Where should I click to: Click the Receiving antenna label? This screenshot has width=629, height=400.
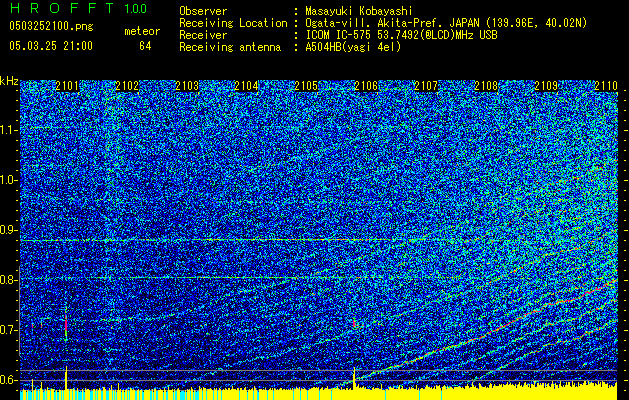230,47
